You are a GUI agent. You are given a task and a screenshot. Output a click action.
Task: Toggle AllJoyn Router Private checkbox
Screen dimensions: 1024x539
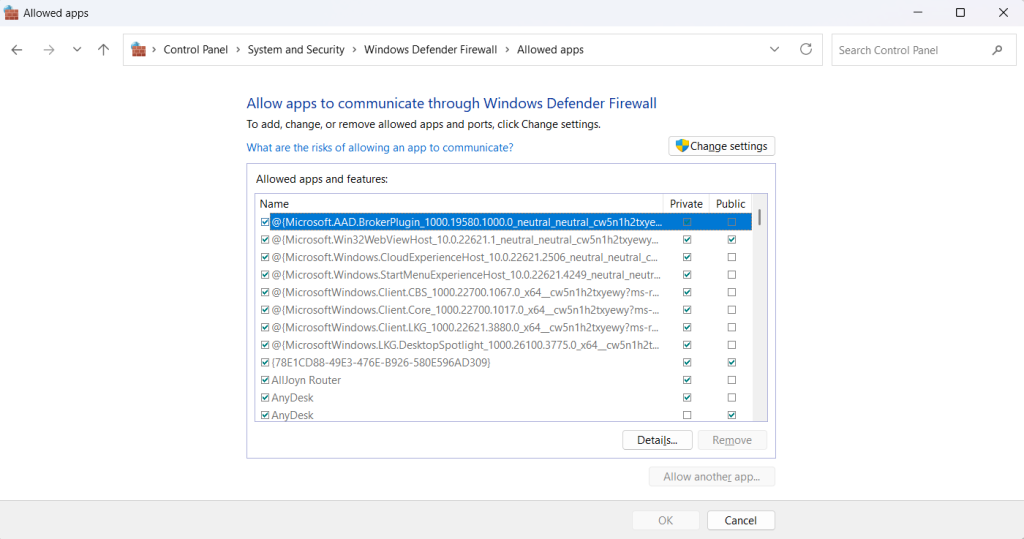[x=687, y=380]
